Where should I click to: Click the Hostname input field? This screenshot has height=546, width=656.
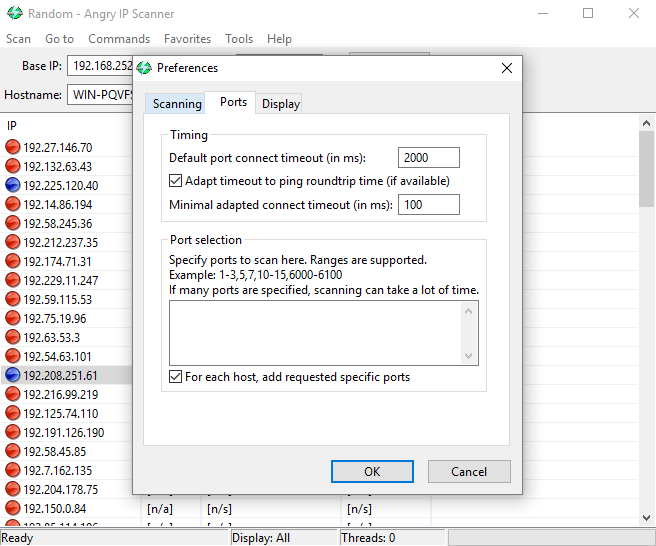(x=100, y=95)
